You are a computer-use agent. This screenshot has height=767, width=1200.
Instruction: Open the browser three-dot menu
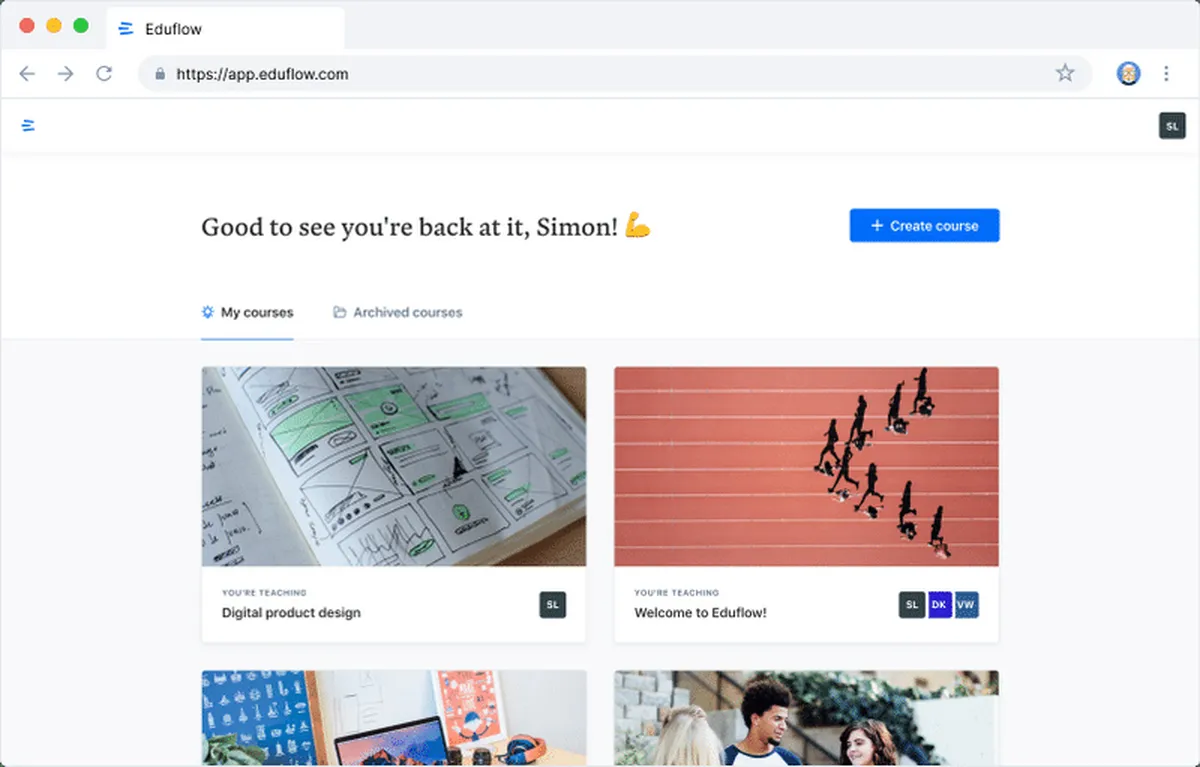click(x=1166, y=73)
